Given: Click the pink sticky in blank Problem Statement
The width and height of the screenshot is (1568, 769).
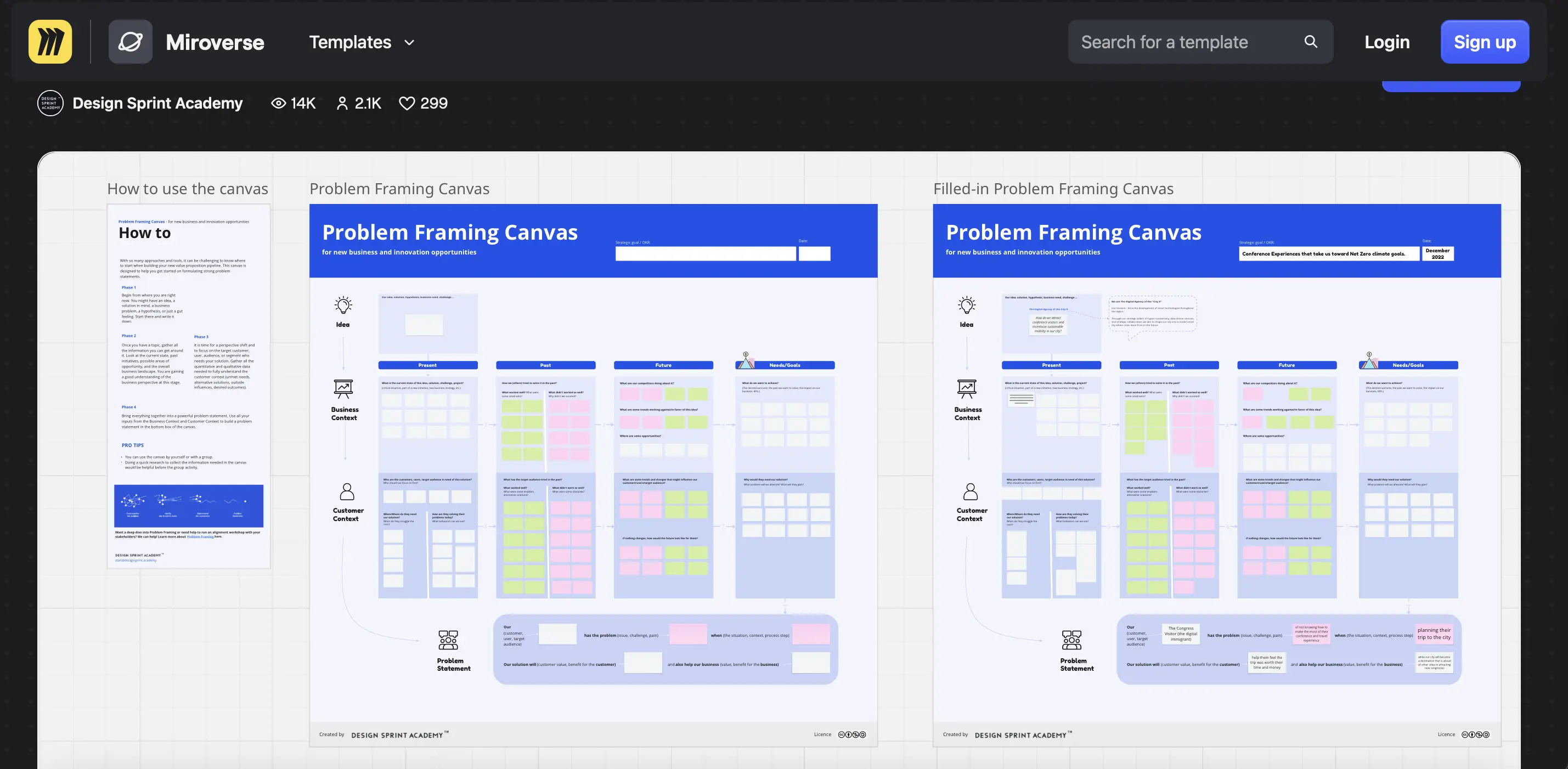Looking at the screenshot, I should pos(688,634).
